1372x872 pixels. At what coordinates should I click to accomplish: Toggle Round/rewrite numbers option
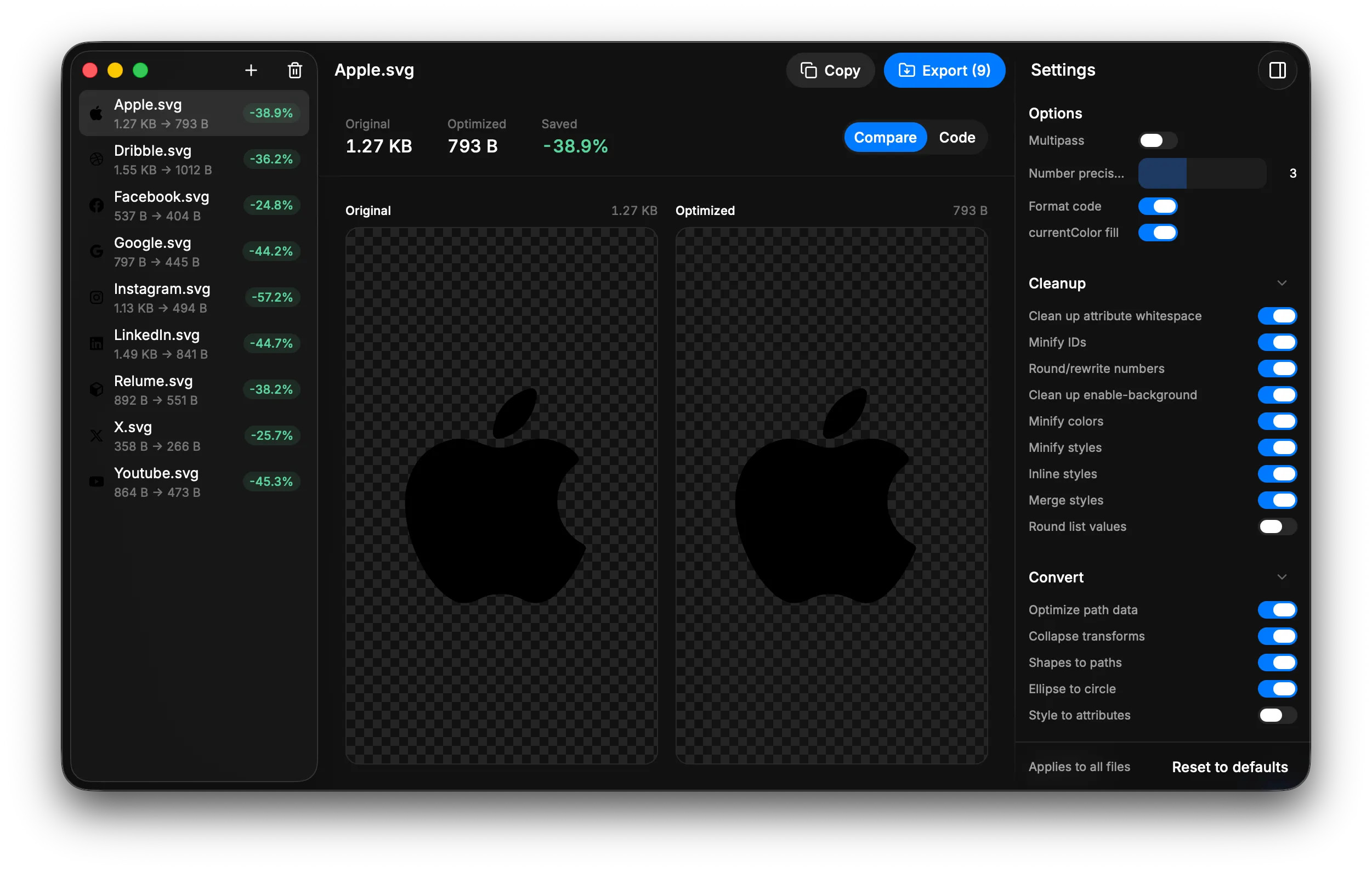1277,369
